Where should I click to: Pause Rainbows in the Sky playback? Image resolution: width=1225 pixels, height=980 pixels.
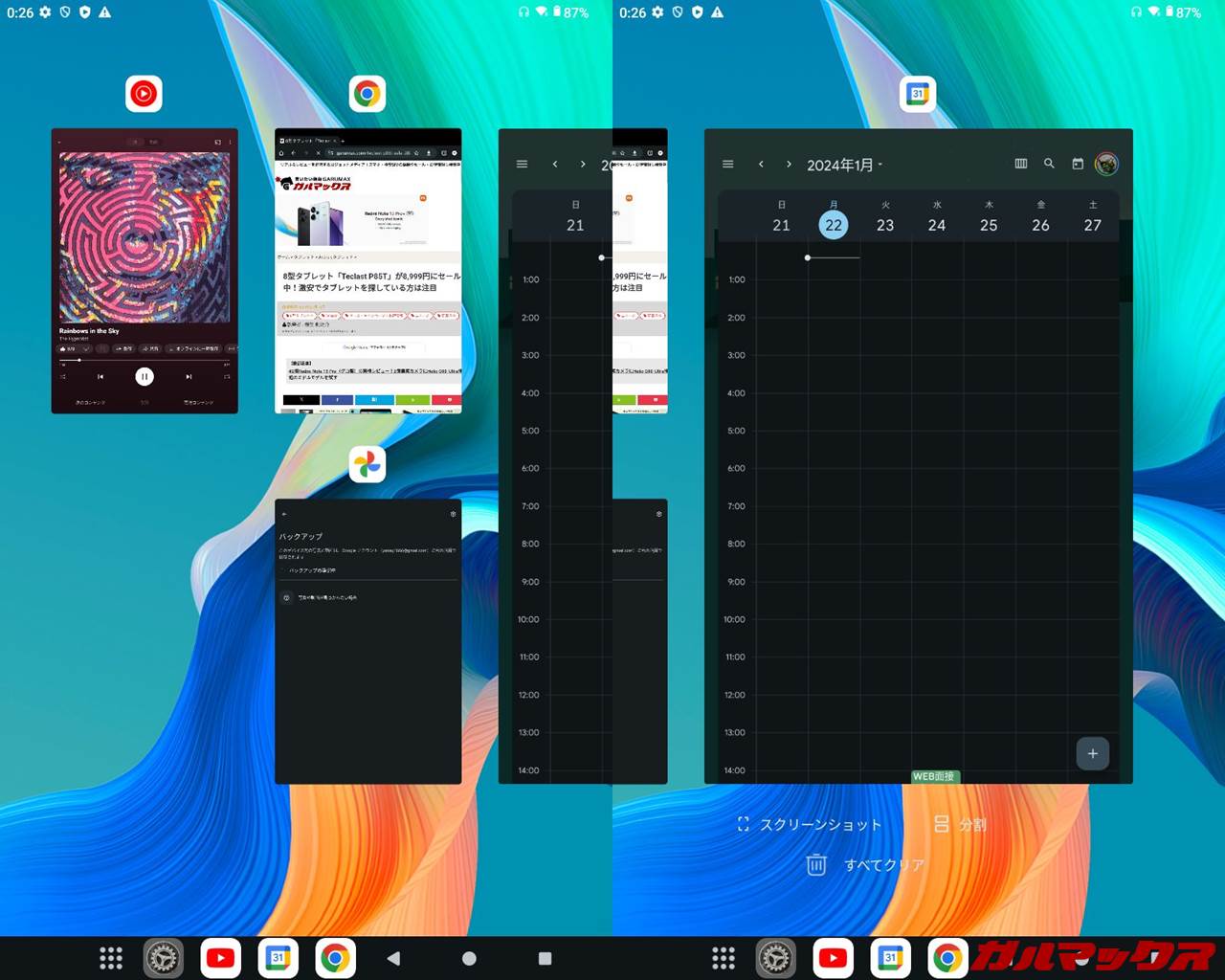click(145, 377)
